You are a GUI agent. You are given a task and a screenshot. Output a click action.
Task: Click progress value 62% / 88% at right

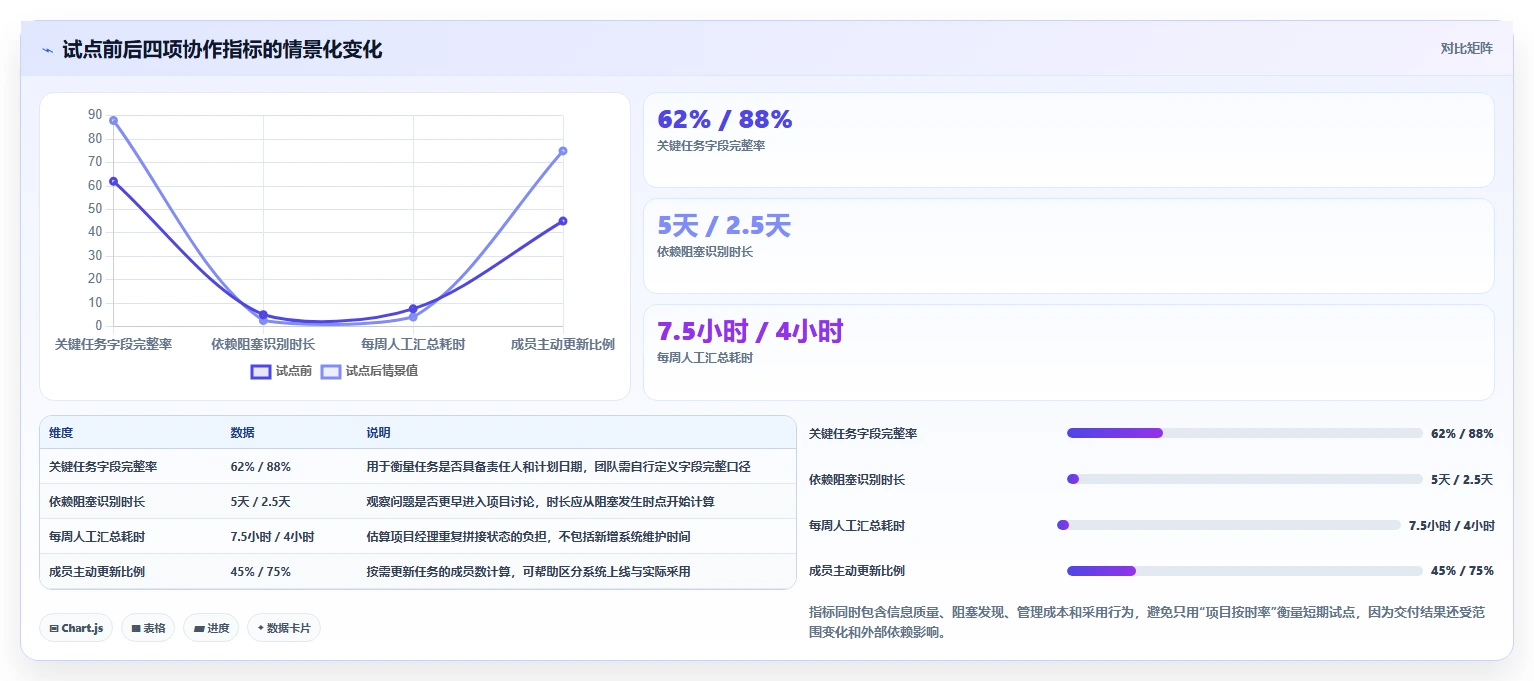pos(1462,434)
